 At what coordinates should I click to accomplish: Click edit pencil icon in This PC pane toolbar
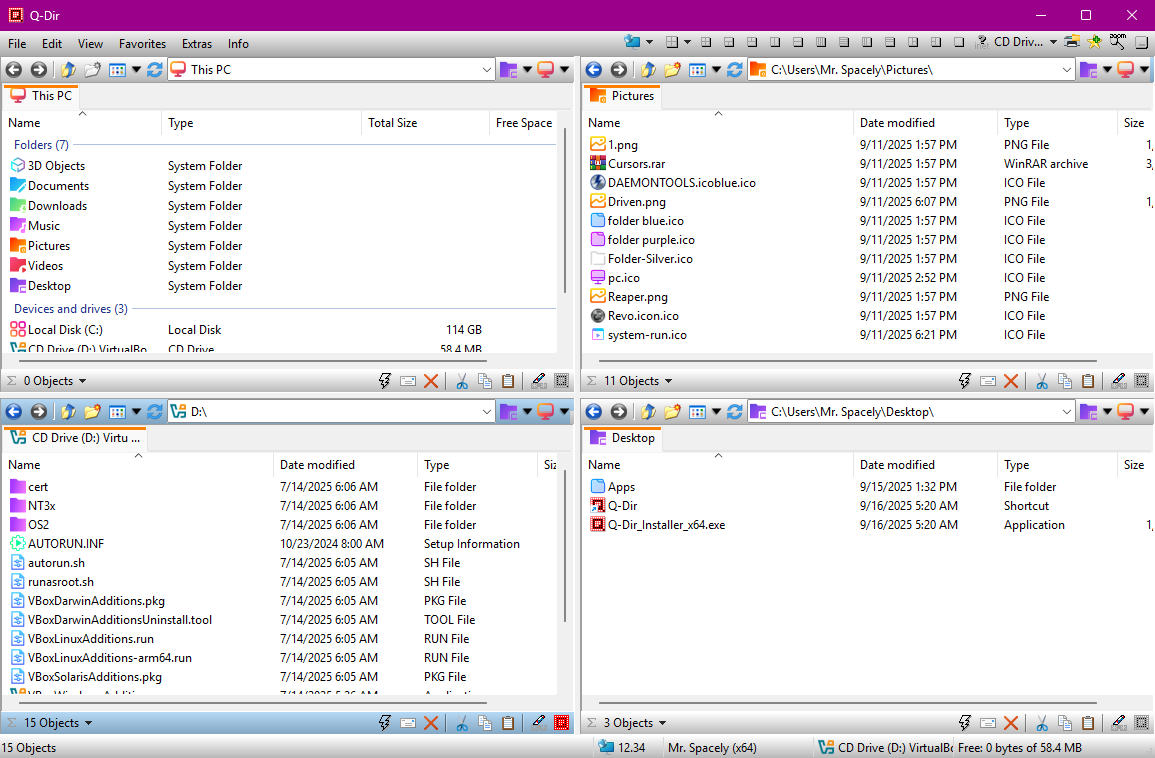tap(538, 381)
